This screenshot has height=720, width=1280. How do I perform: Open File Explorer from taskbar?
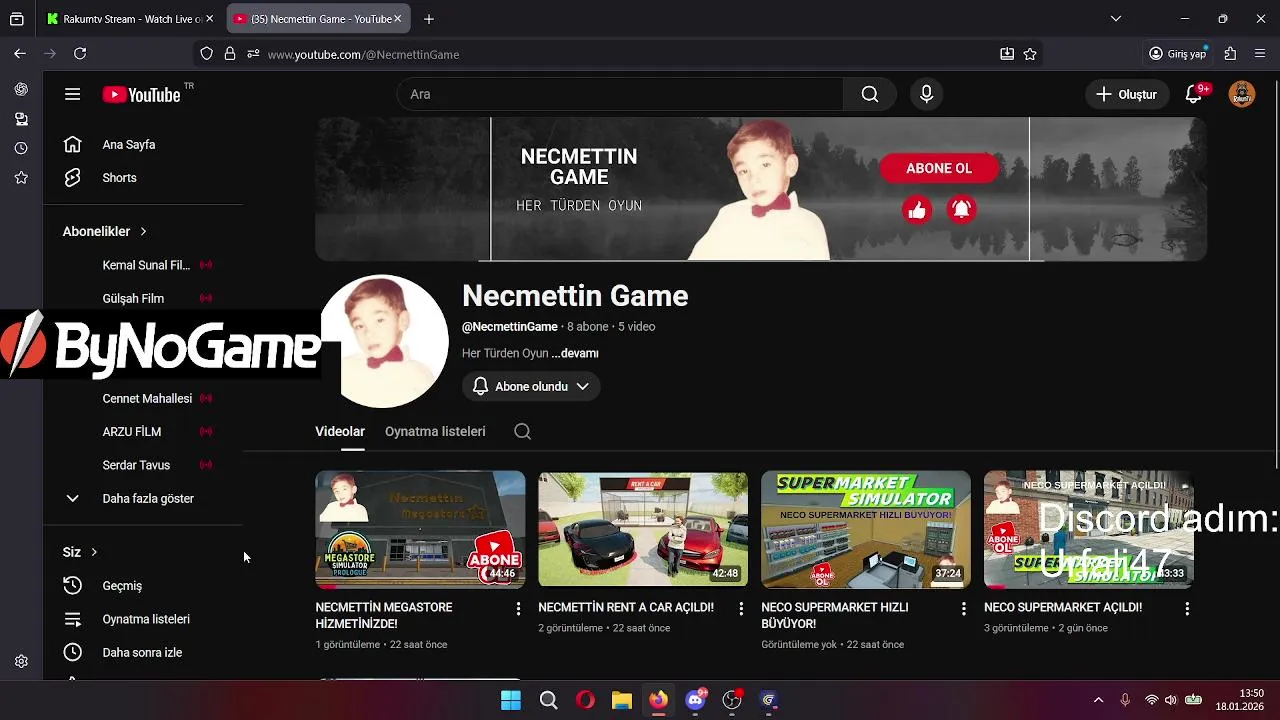(x=622, y=700)
